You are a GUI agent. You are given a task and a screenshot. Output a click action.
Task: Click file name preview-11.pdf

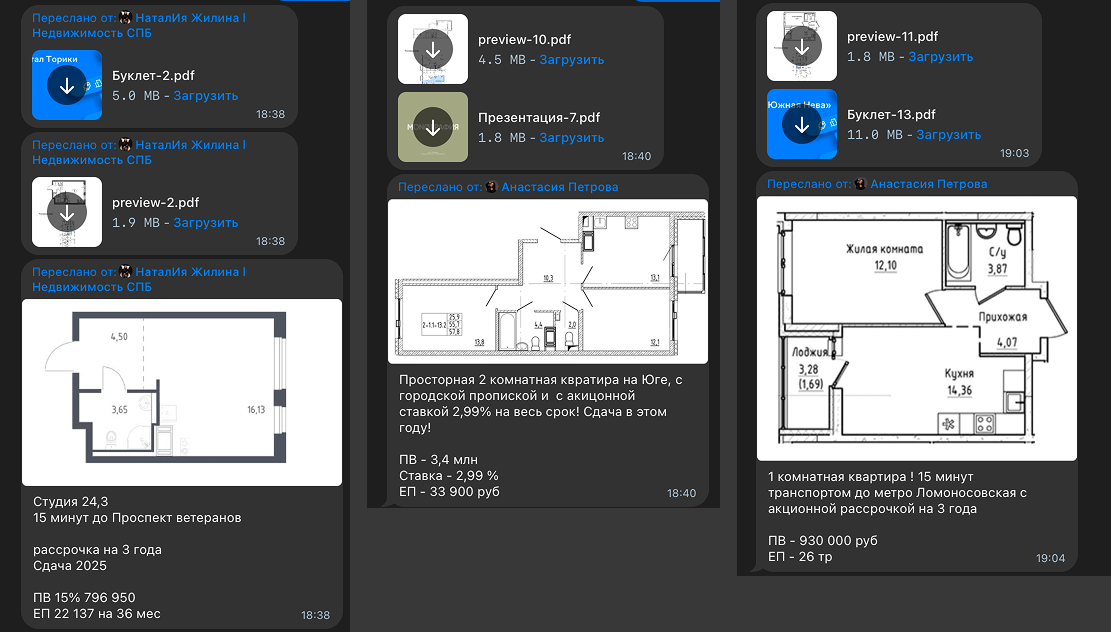[893, 36]
